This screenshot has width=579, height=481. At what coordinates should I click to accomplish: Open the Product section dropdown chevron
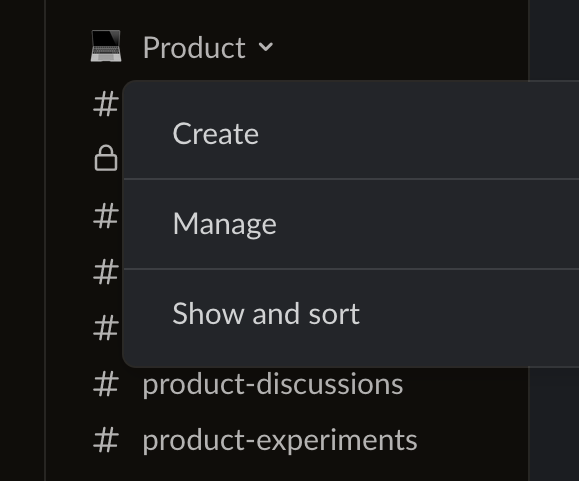[266, 47]
